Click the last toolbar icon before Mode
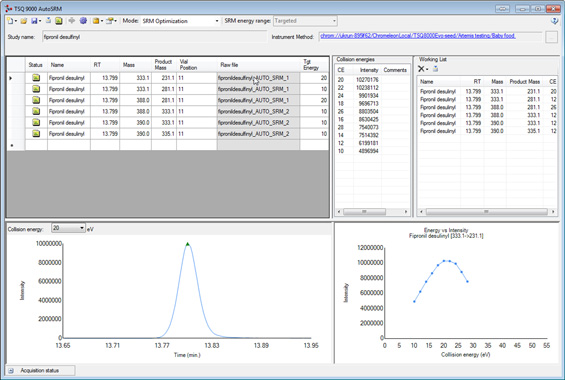565x380 pixels. [x=110, y=21]
